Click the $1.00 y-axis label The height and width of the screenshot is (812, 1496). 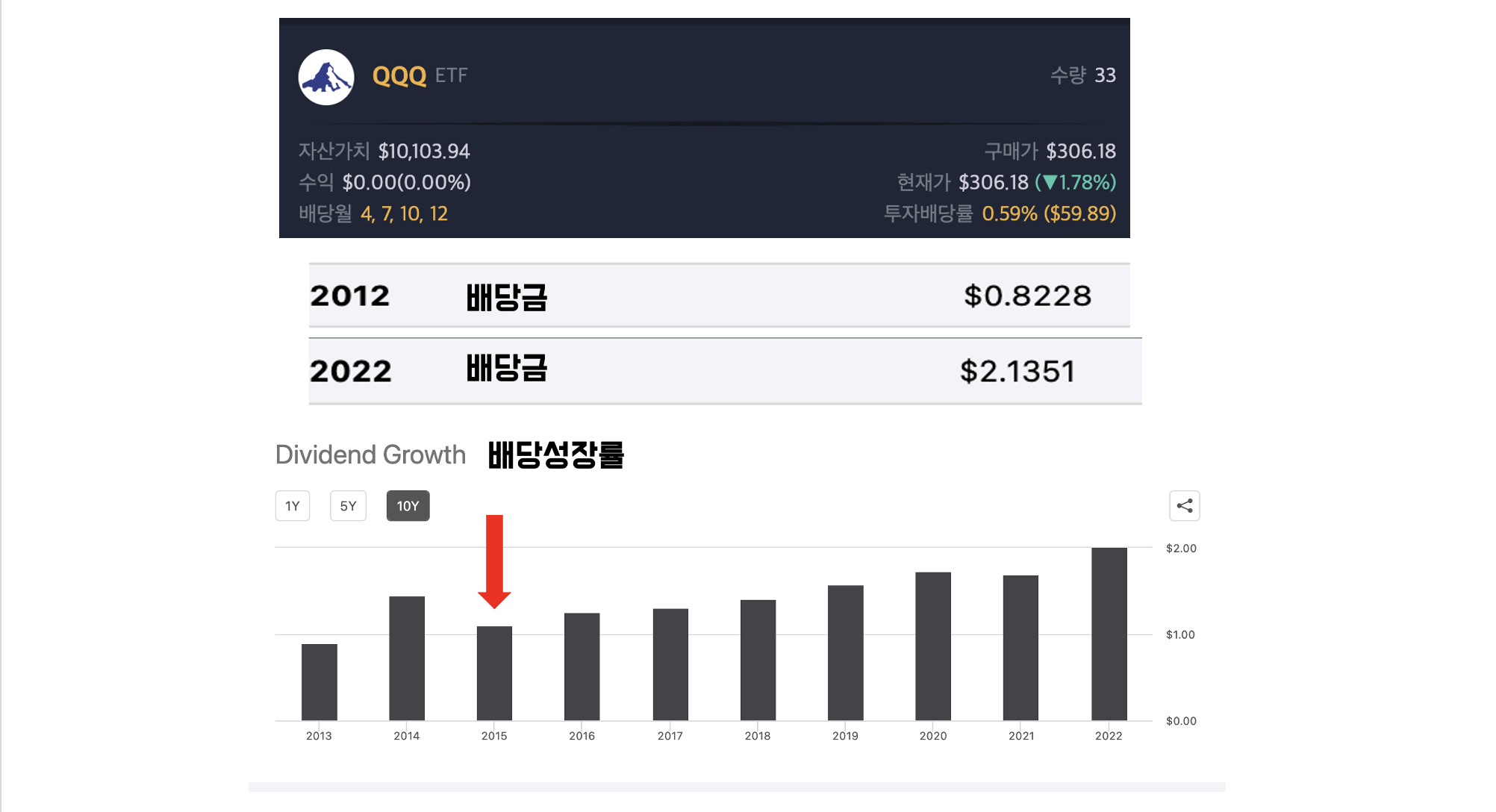tap(1180, 634)
